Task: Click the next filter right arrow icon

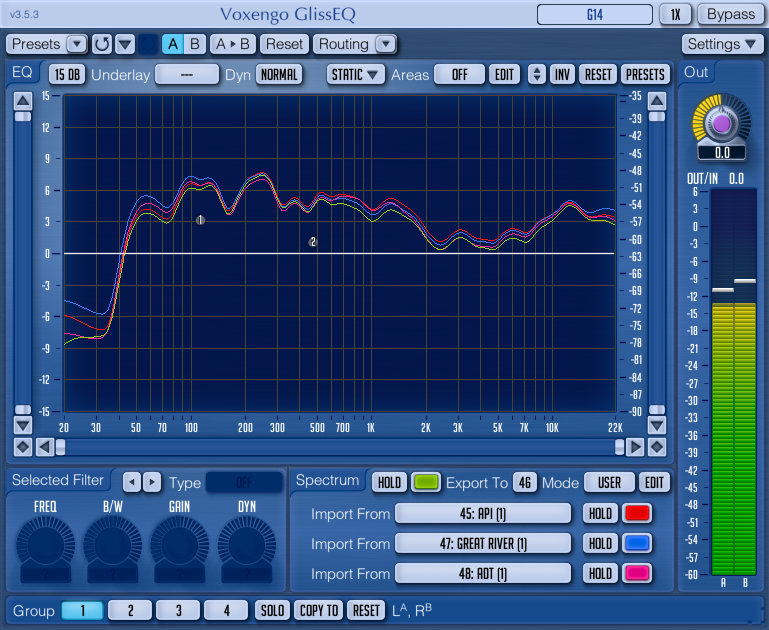Action: coord(151,482)
